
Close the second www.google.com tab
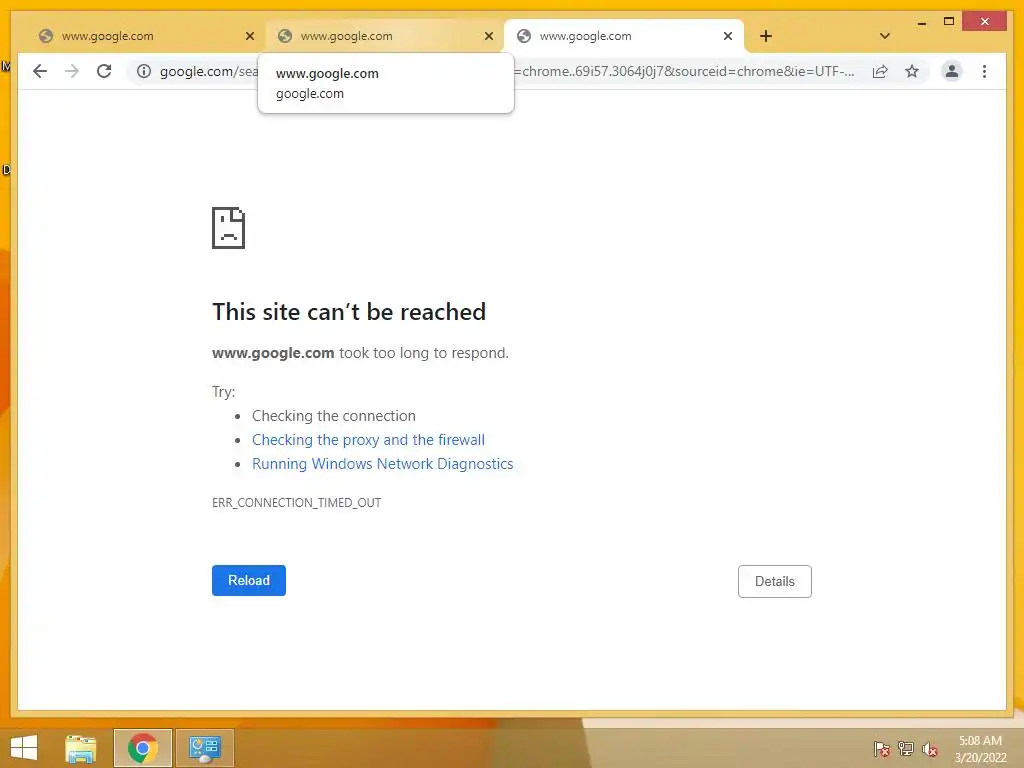click(x=488, y=37)
